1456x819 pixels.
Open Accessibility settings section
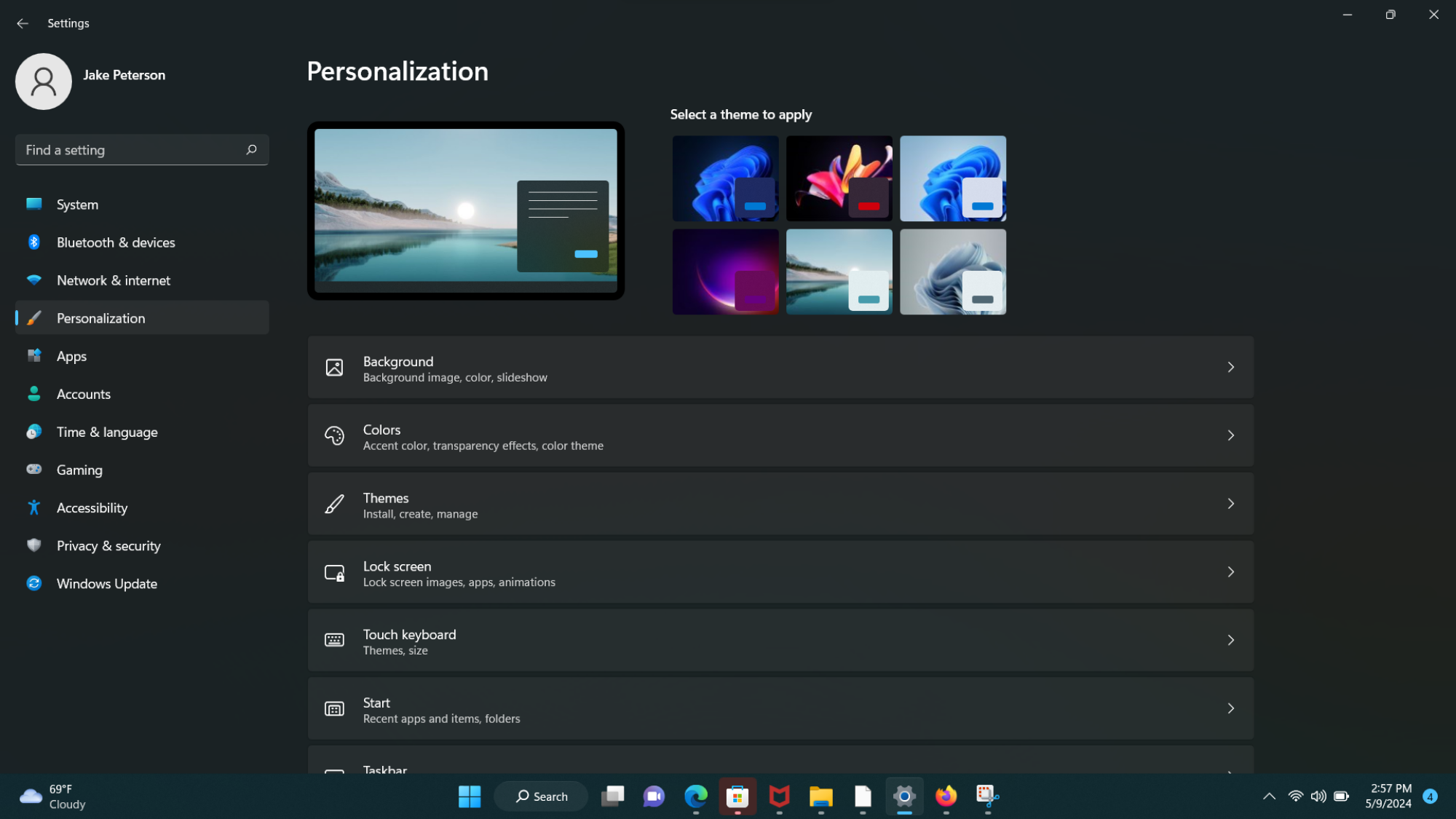92,507
